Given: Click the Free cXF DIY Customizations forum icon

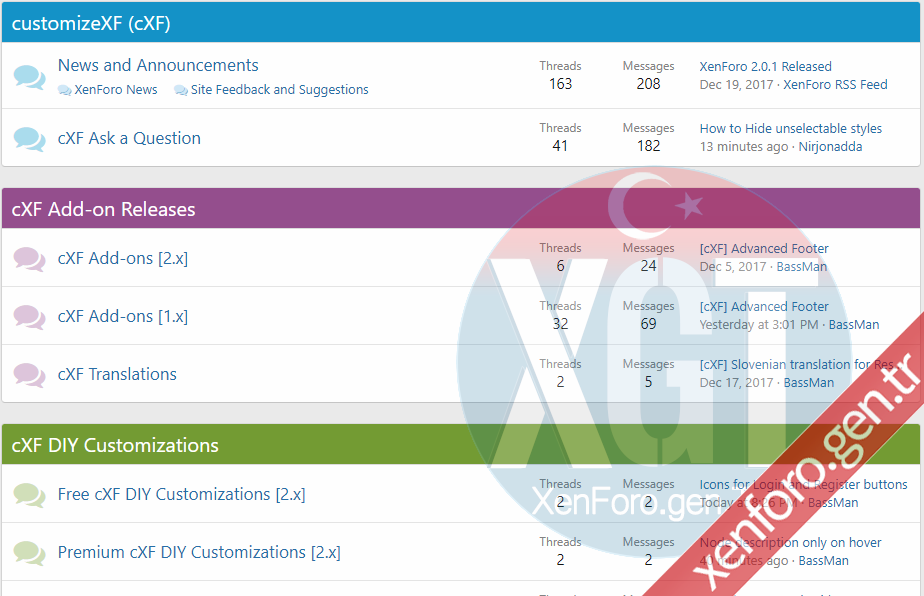Looking at the screenshot, I should (x=29, y=495).
